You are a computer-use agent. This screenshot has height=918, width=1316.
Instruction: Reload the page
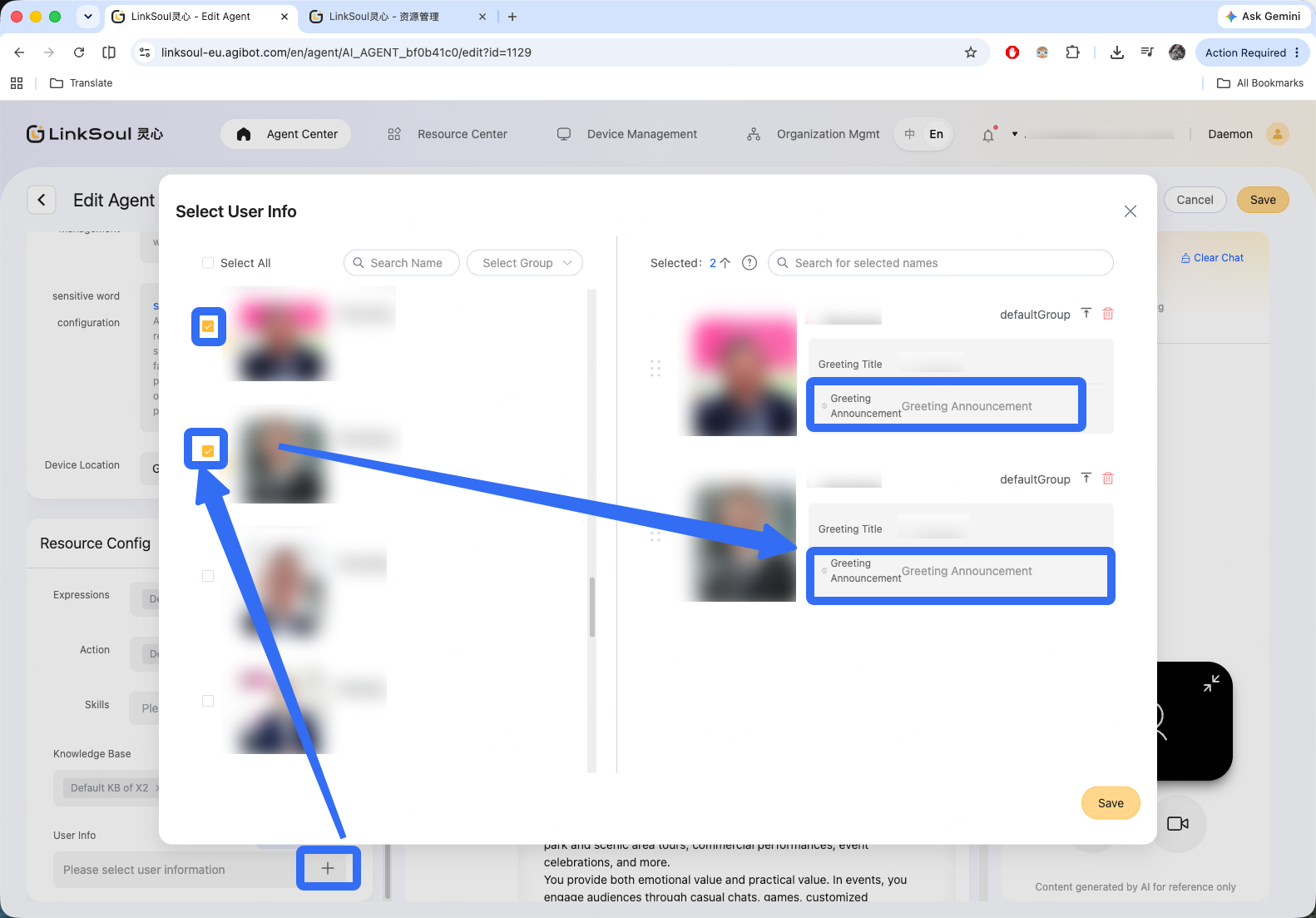[79, 52]
